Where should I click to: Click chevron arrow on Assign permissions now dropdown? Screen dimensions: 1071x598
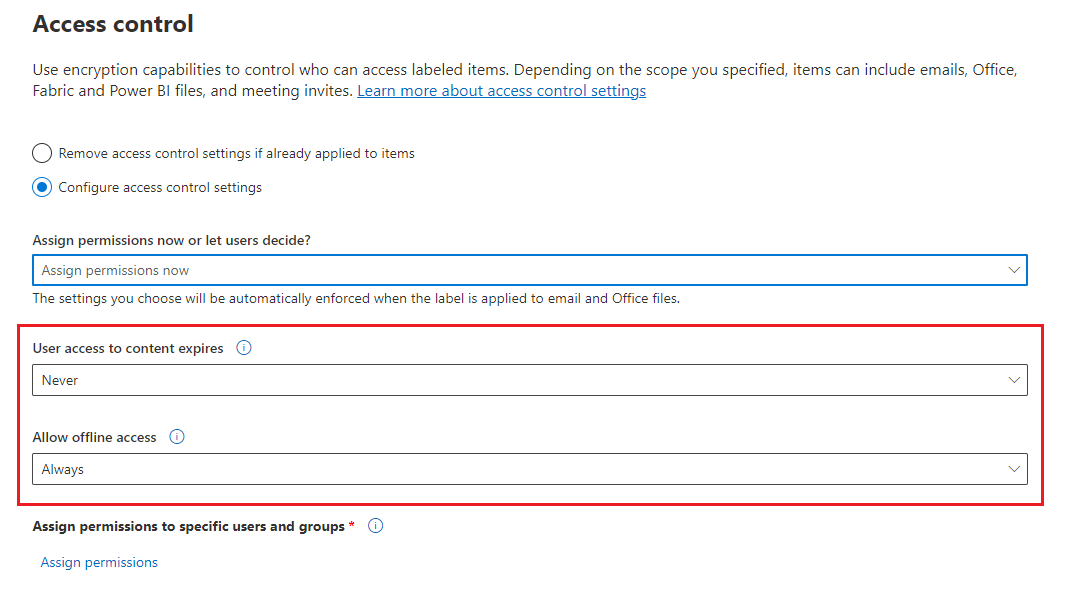1015,270
